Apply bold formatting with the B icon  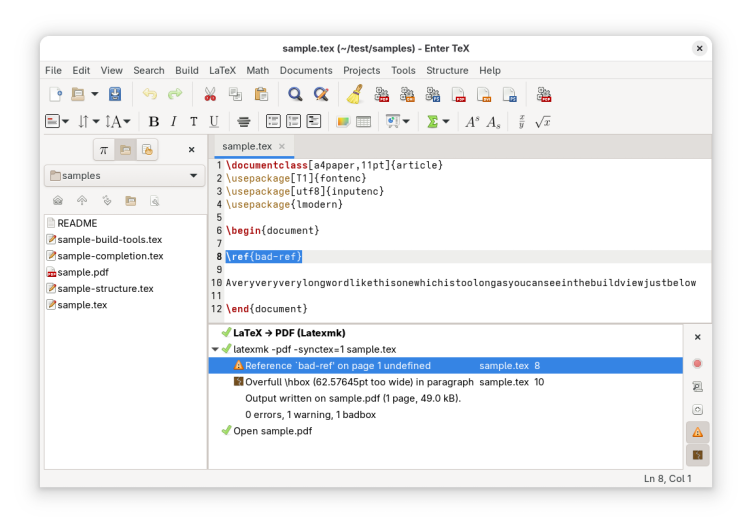click(x=153, y=121)
